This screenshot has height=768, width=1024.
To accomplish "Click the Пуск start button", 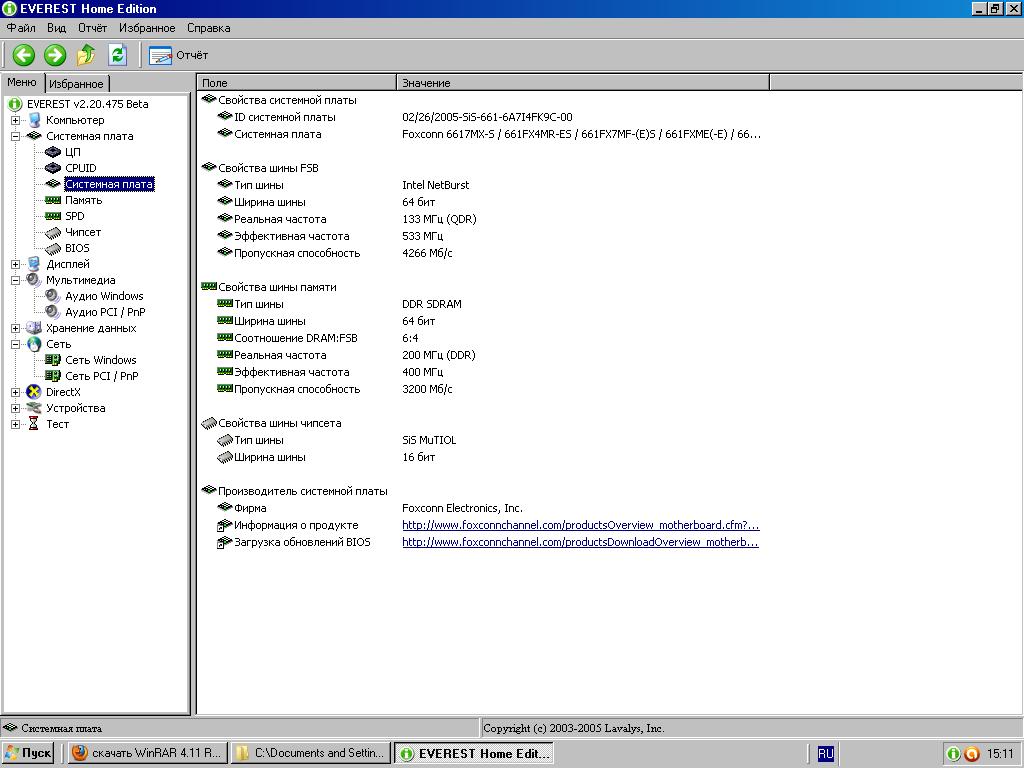I will [28, 753].
